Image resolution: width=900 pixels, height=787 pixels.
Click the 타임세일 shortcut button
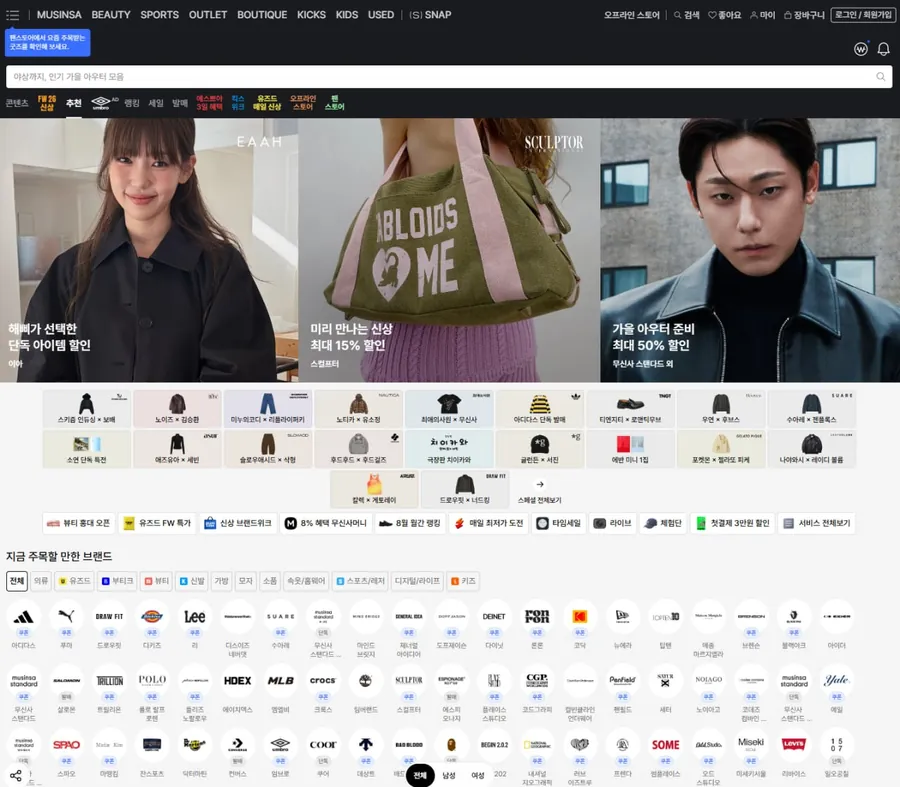pyautogui.click(x=559, y=524)
